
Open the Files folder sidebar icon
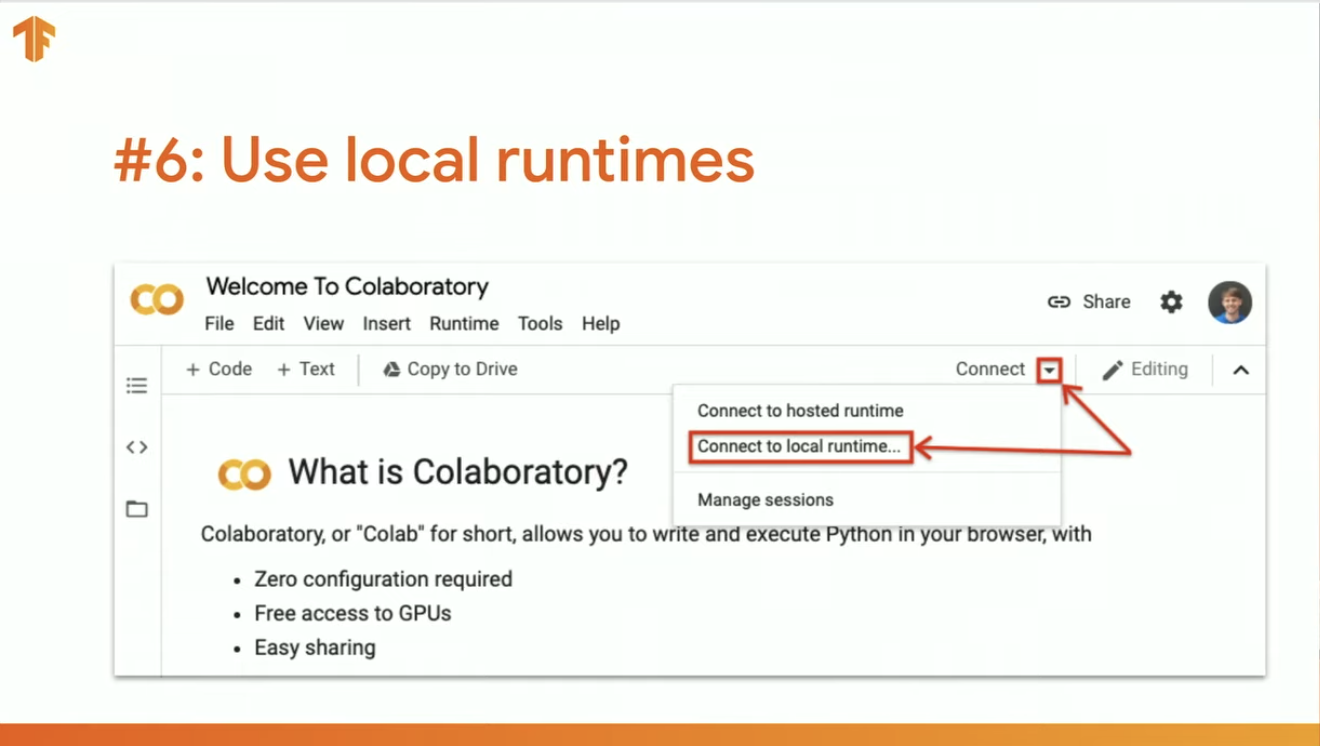point(137,509)
